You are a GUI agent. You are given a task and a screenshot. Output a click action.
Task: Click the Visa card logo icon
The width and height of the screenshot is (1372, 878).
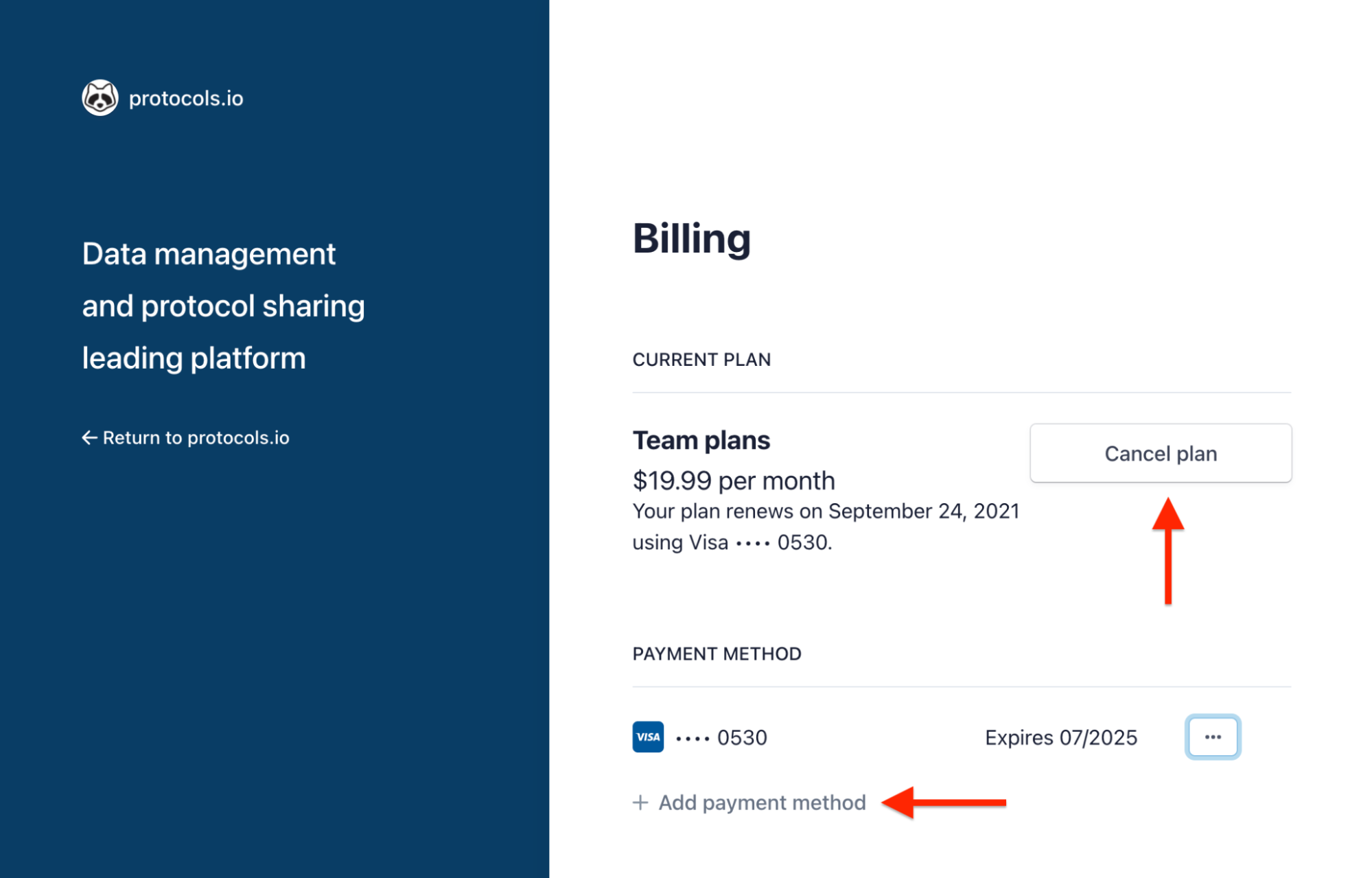pyautogui.click(x=647, y=737)
